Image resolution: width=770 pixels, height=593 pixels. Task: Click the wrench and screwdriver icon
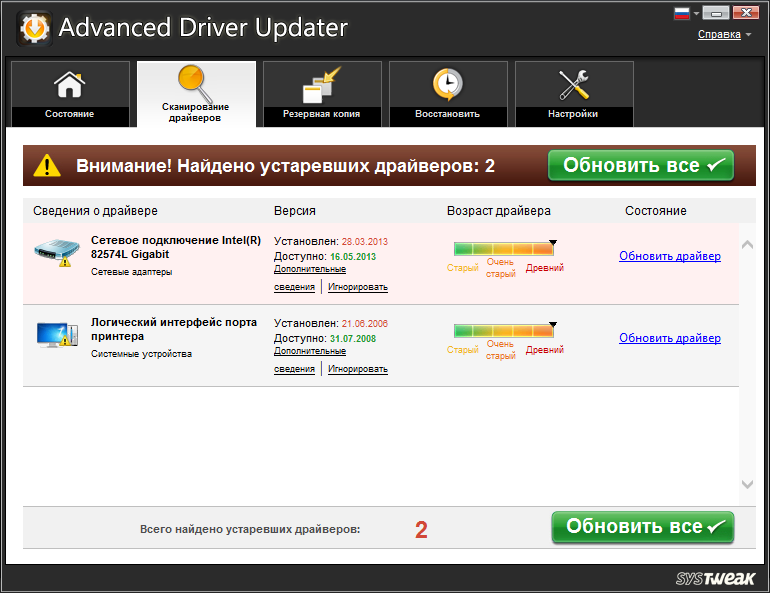tap(573, 84)
